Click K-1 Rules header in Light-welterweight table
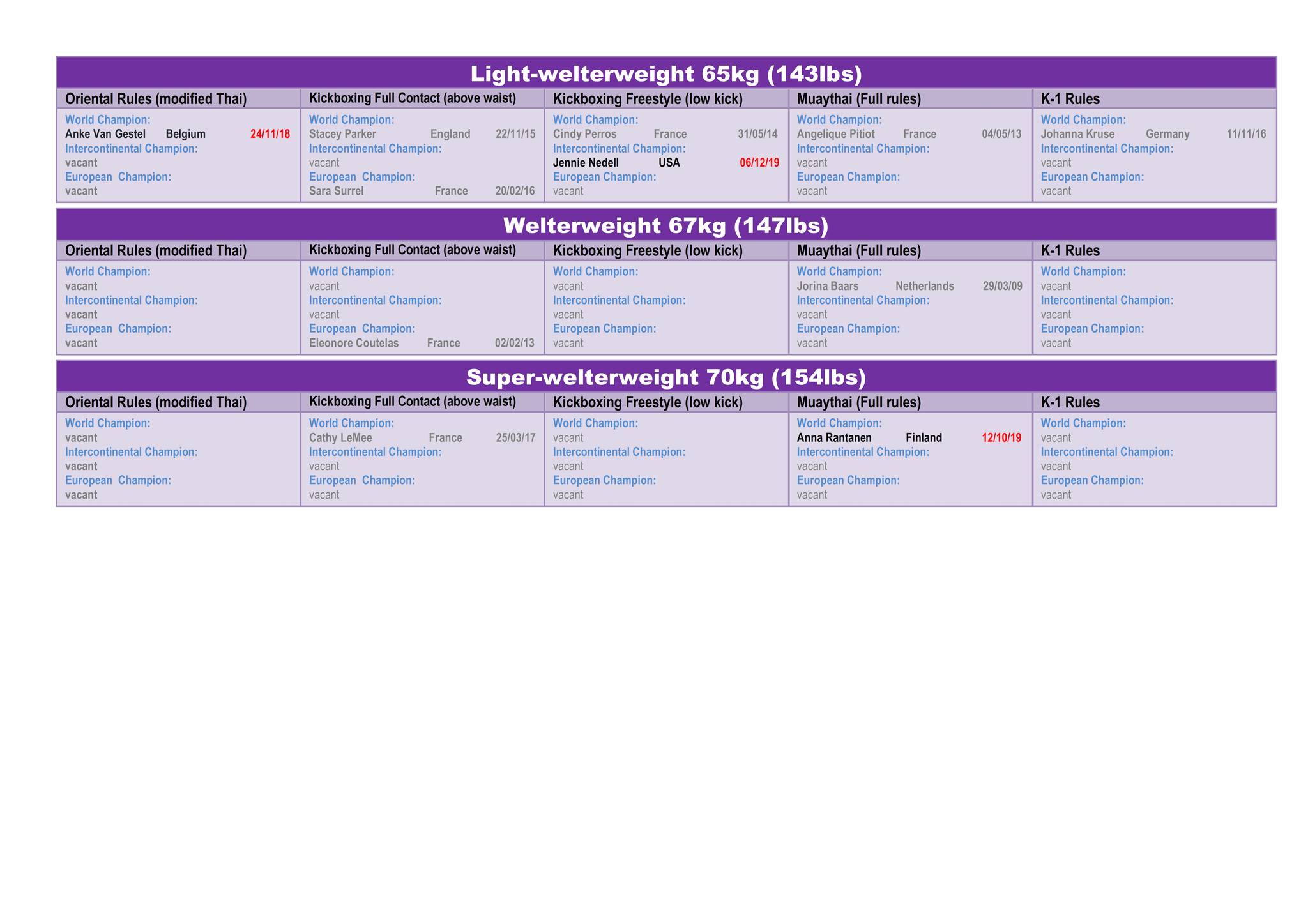Screen dimensions: 1308x924 (x=1070, y=99)
